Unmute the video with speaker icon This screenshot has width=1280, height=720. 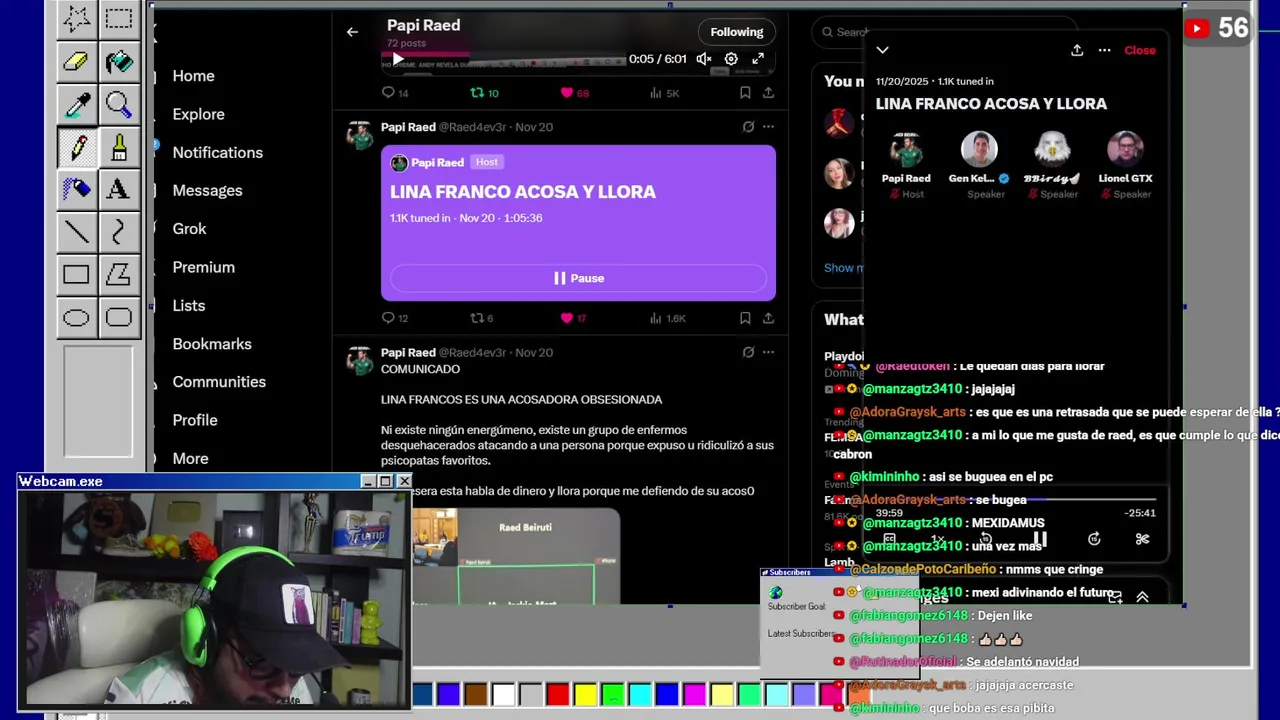tap(704, 59)
